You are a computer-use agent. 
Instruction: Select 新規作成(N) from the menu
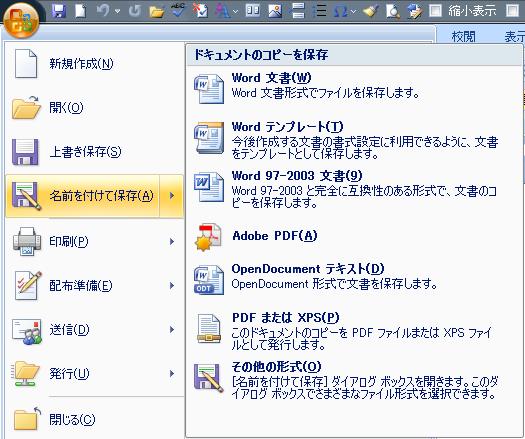tap(95, 63)
